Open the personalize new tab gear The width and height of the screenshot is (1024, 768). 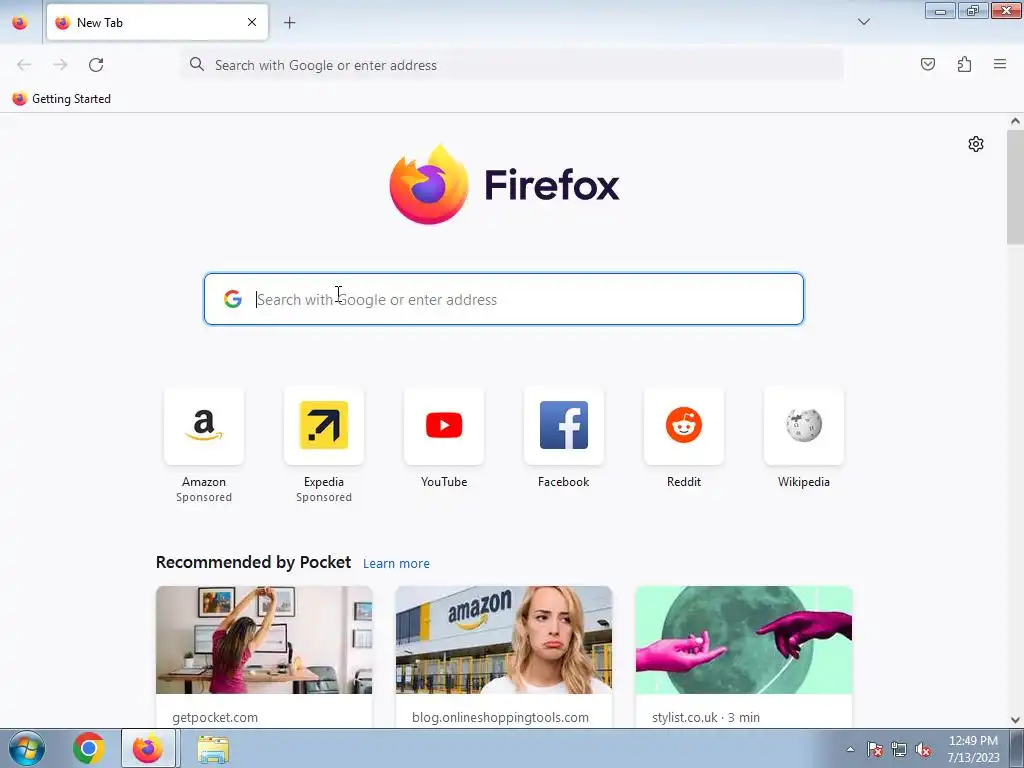tap(976, 144)
